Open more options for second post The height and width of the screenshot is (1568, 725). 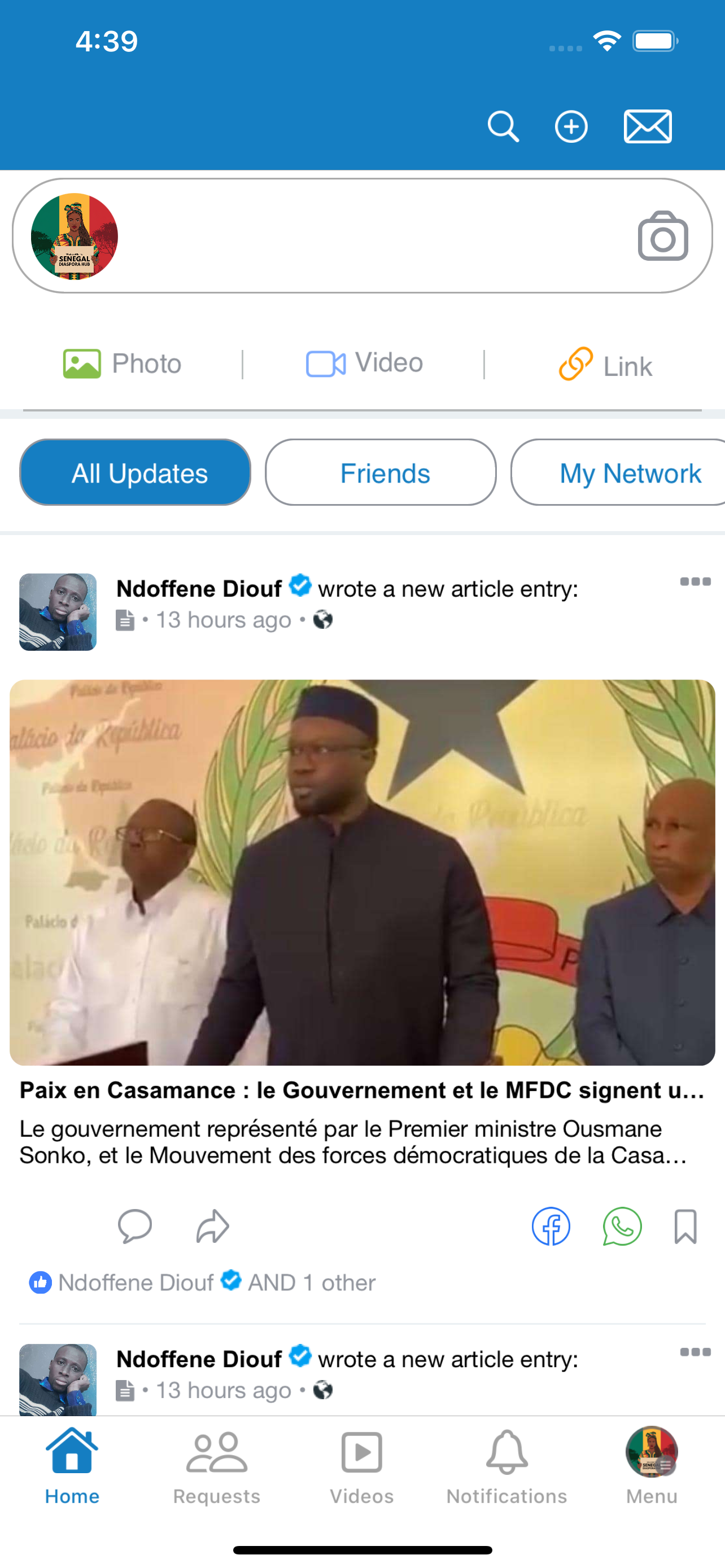click(695, 1352)
